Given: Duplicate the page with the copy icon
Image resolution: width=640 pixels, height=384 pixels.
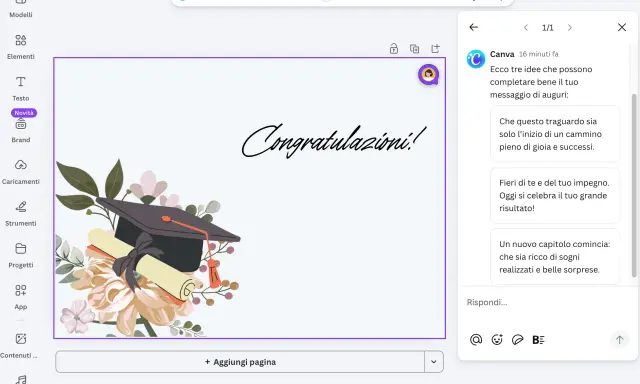Looking at the screenshot, I should pos(414,49).
